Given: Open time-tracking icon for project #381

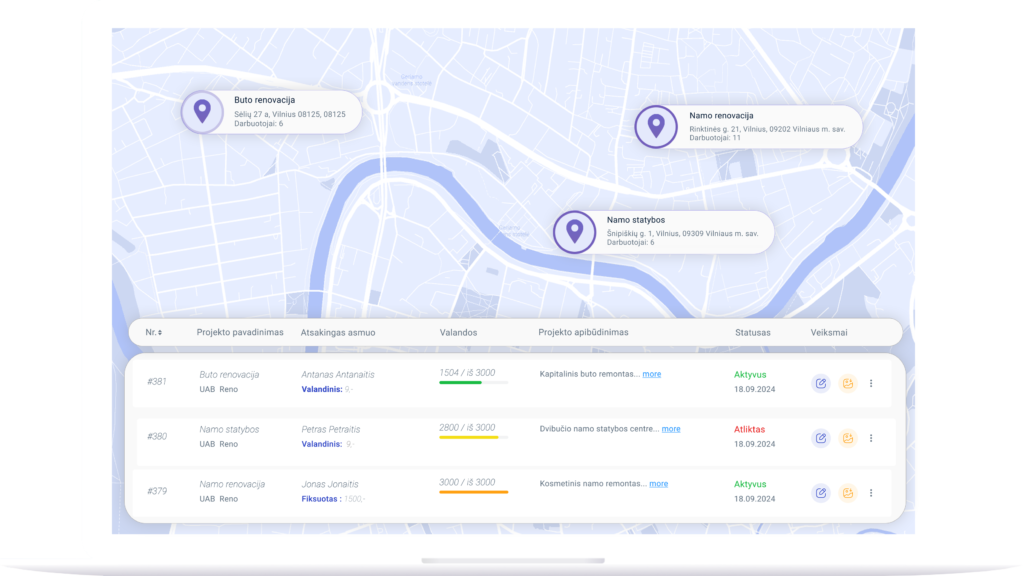Looking at the screenshot, I should pos(848,382).
